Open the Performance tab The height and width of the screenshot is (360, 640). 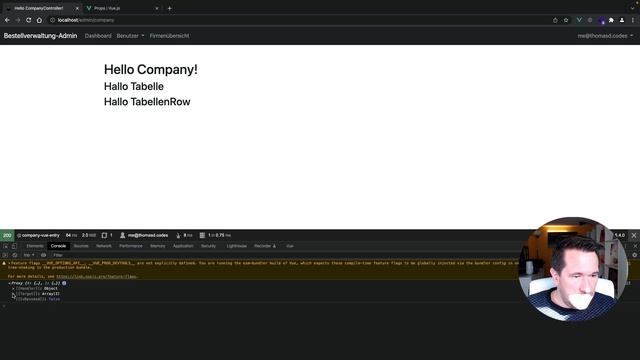point(131,246)
